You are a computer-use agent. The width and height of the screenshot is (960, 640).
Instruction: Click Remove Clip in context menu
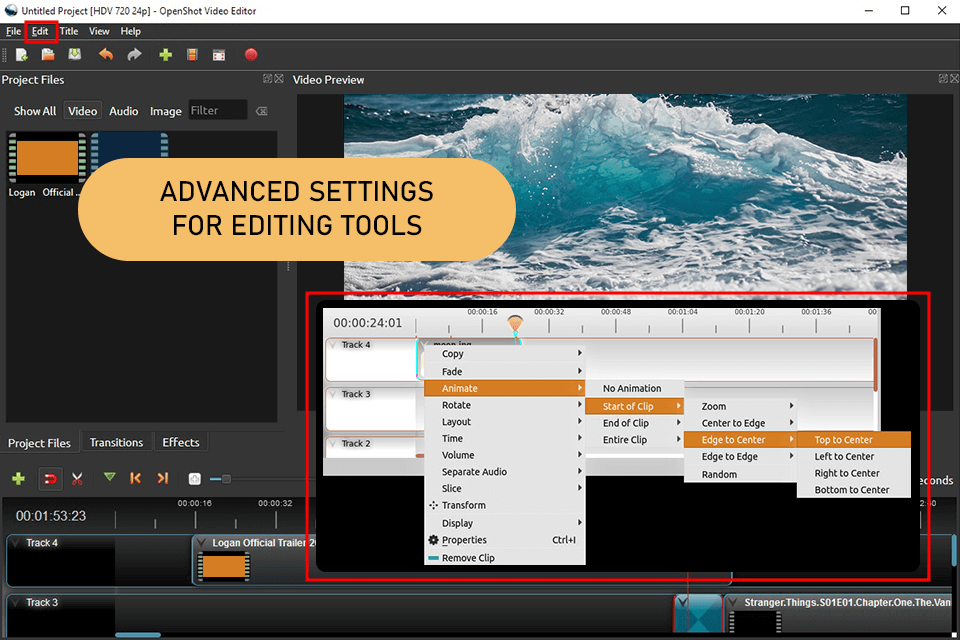pyautogui.click(x=504, y=558)
